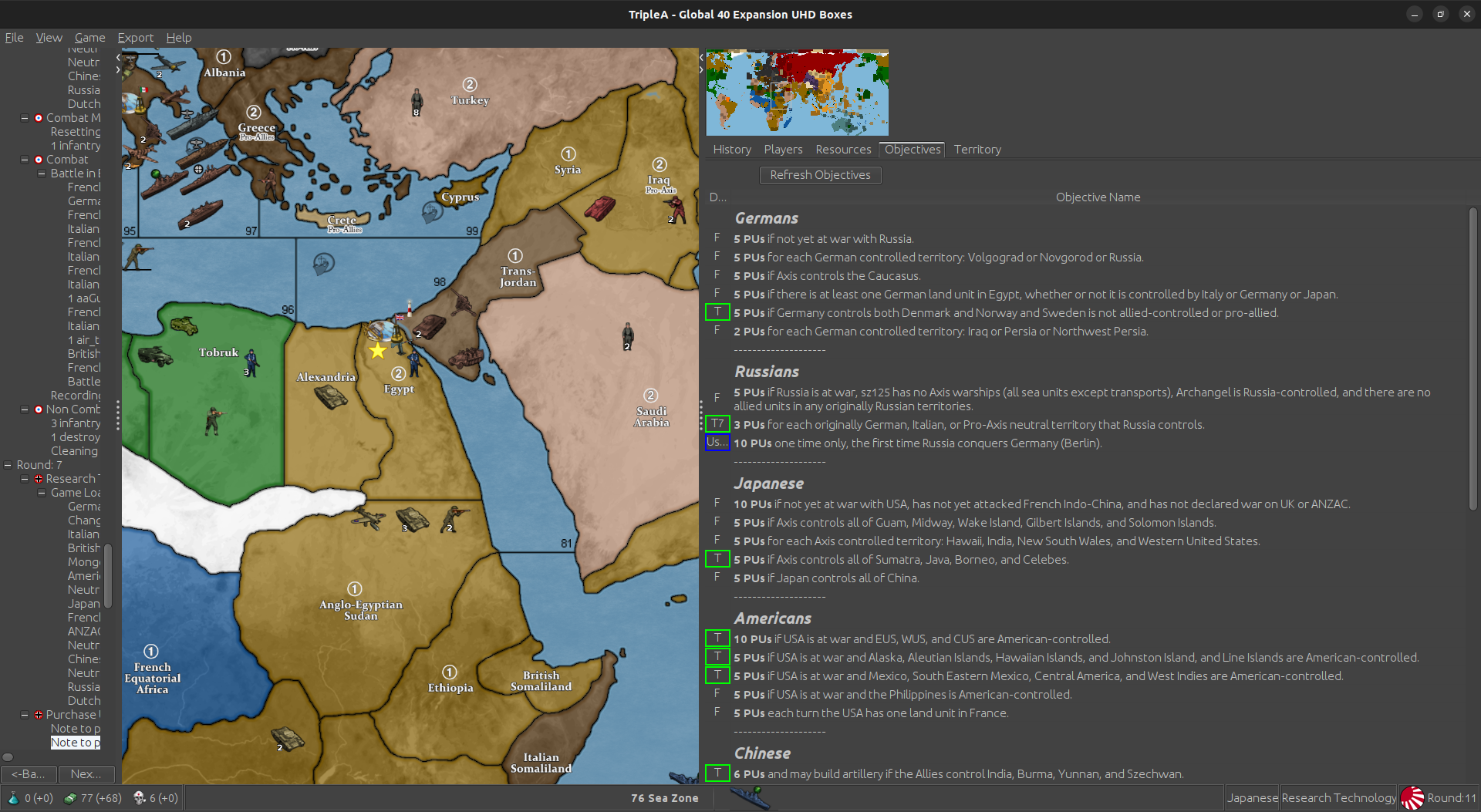1481x812 pixels.
Task: Click the convoy marker in sea zone 98
Action: click(324, 264)
